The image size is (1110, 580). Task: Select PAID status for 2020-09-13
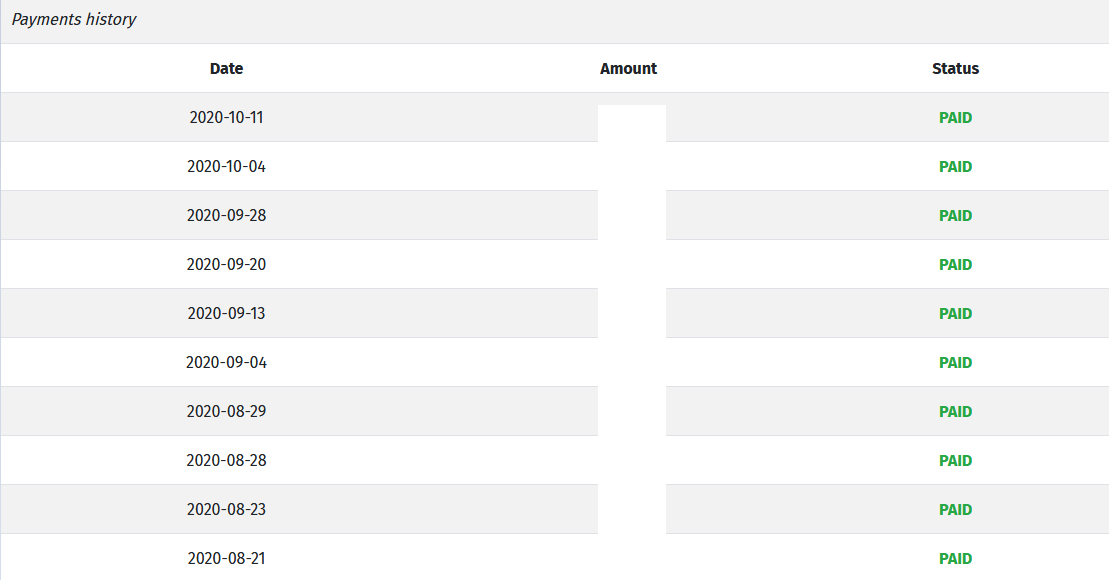955,314
